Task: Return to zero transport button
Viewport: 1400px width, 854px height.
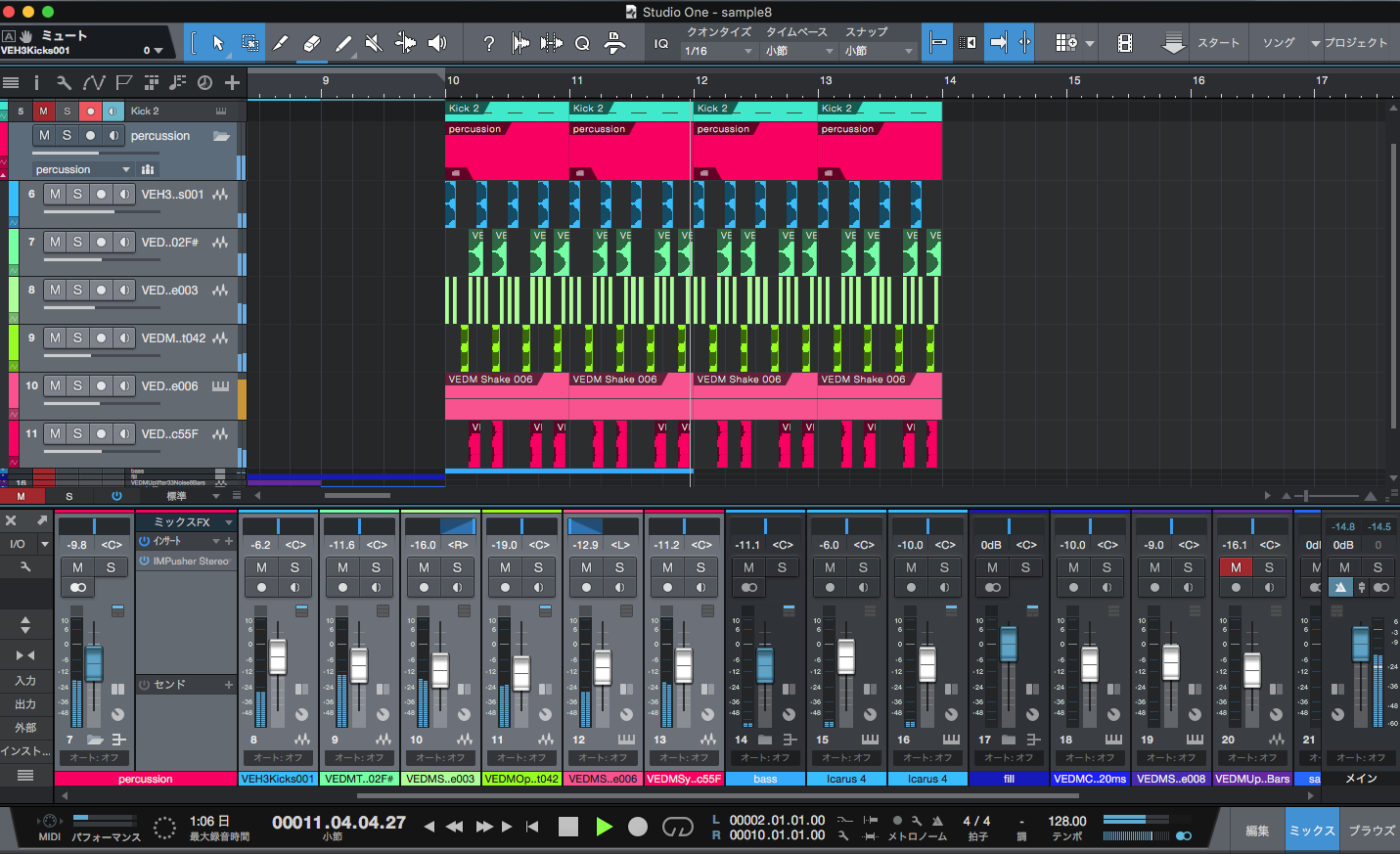Action: point(532,827)
